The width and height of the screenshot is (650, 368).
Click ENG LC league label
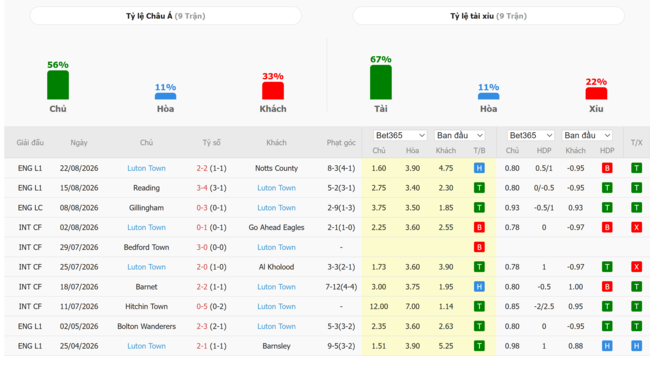30,208
